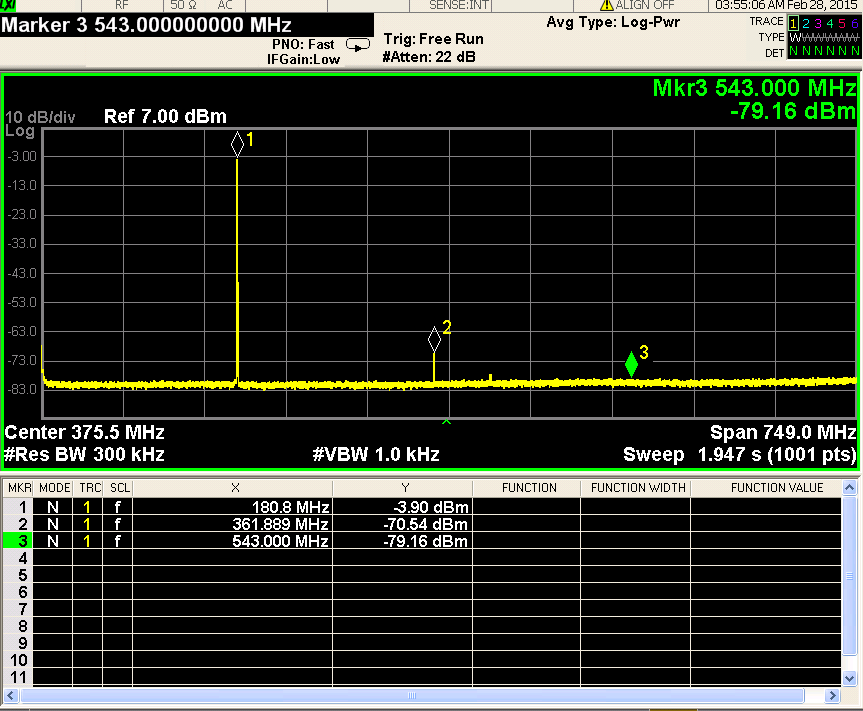
Task: Click the MODE column header in marker table
Action: click(x=54, y=488)
